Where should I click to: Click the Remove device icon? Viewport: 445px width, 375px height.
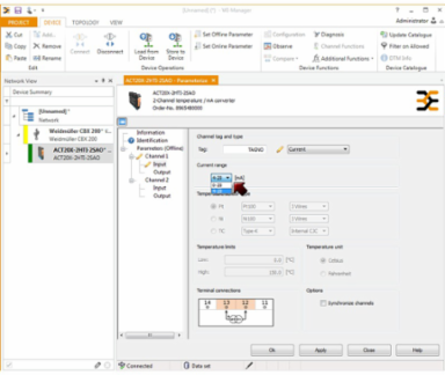[37, 46]
